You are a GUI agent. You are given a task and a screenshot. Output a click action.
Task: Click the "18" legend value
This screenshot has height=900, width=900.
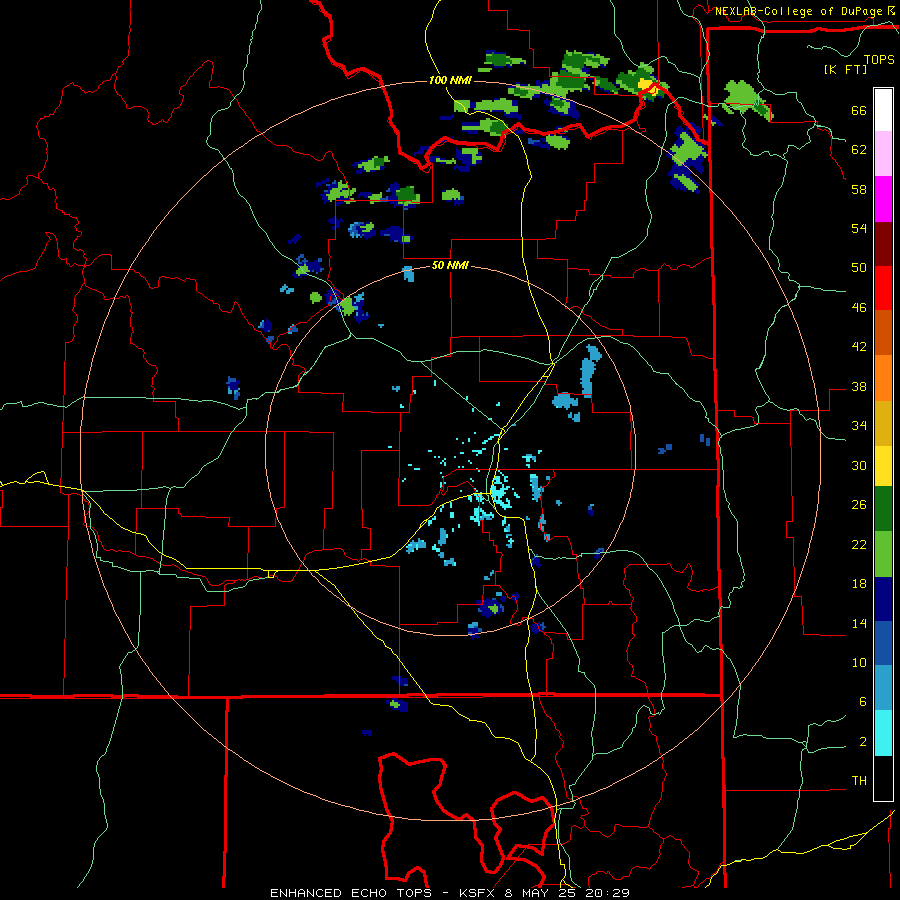coord(859,584)
